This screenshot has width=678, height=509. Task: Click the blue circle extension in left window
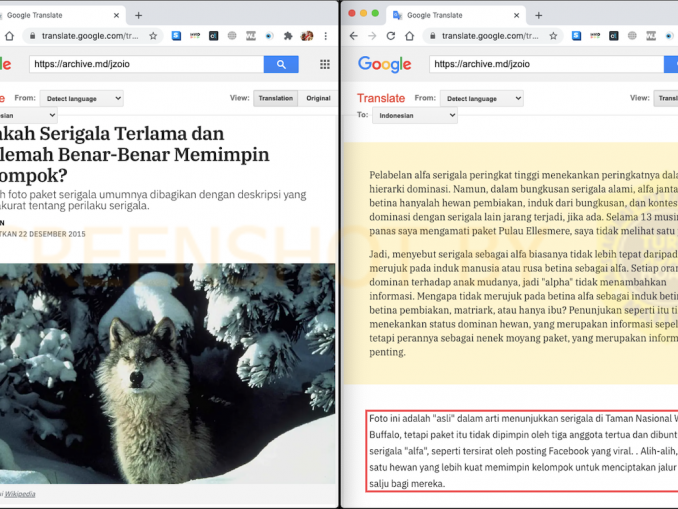click(x=269, y=36)
